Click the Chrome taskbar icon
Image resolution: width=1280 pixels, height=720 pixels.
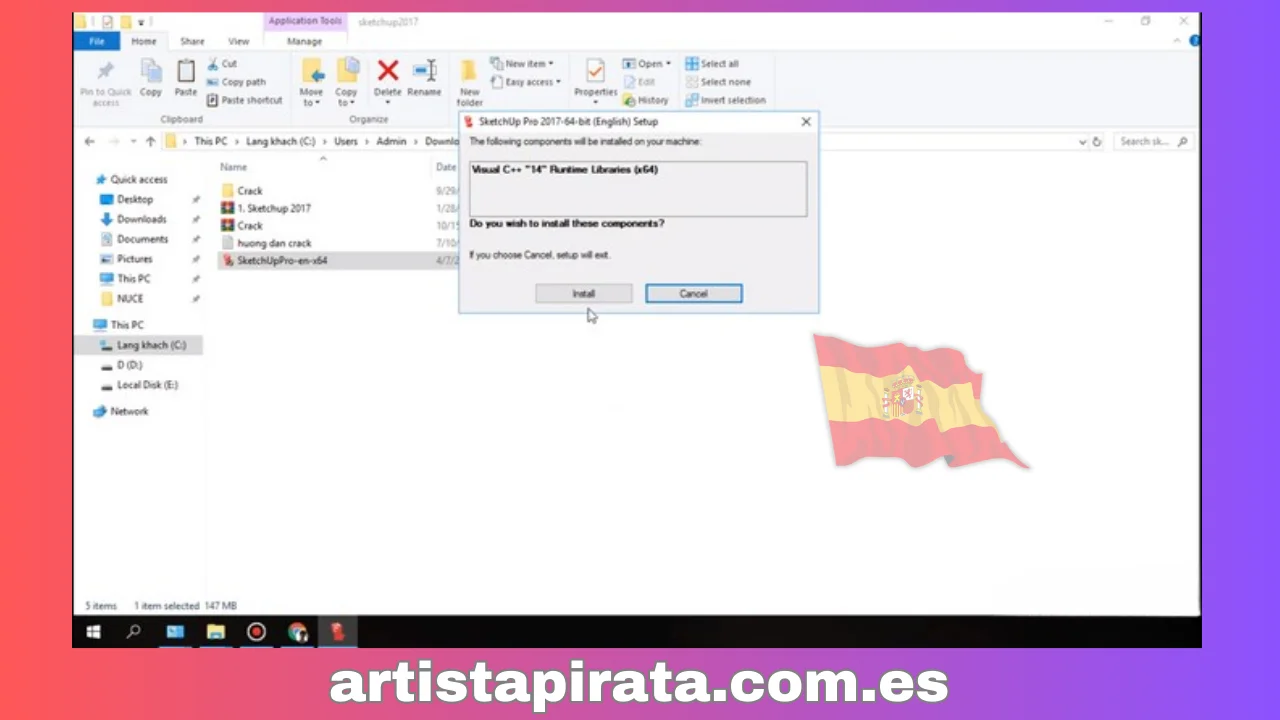click(297, 632)
